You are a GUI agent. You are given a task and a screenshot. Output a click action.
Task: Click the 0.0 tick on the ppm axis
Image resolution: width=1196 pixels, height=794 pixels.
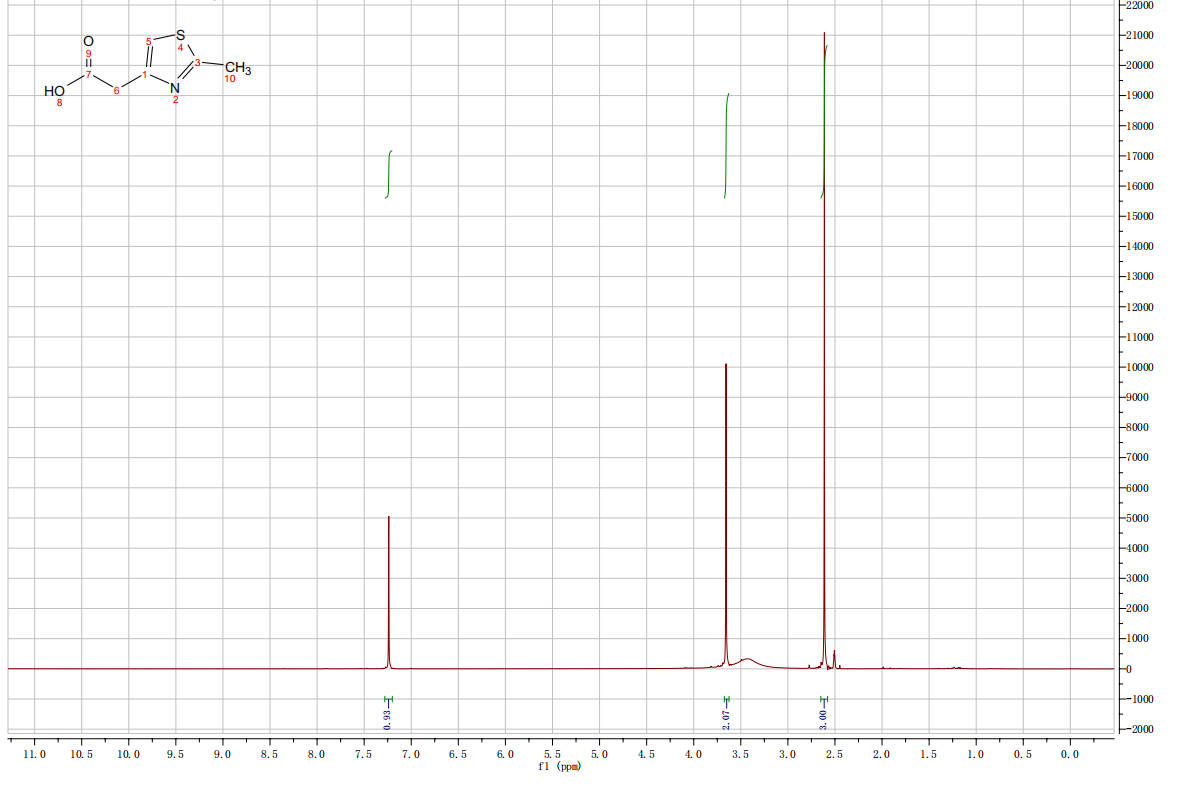[1069, 753]
